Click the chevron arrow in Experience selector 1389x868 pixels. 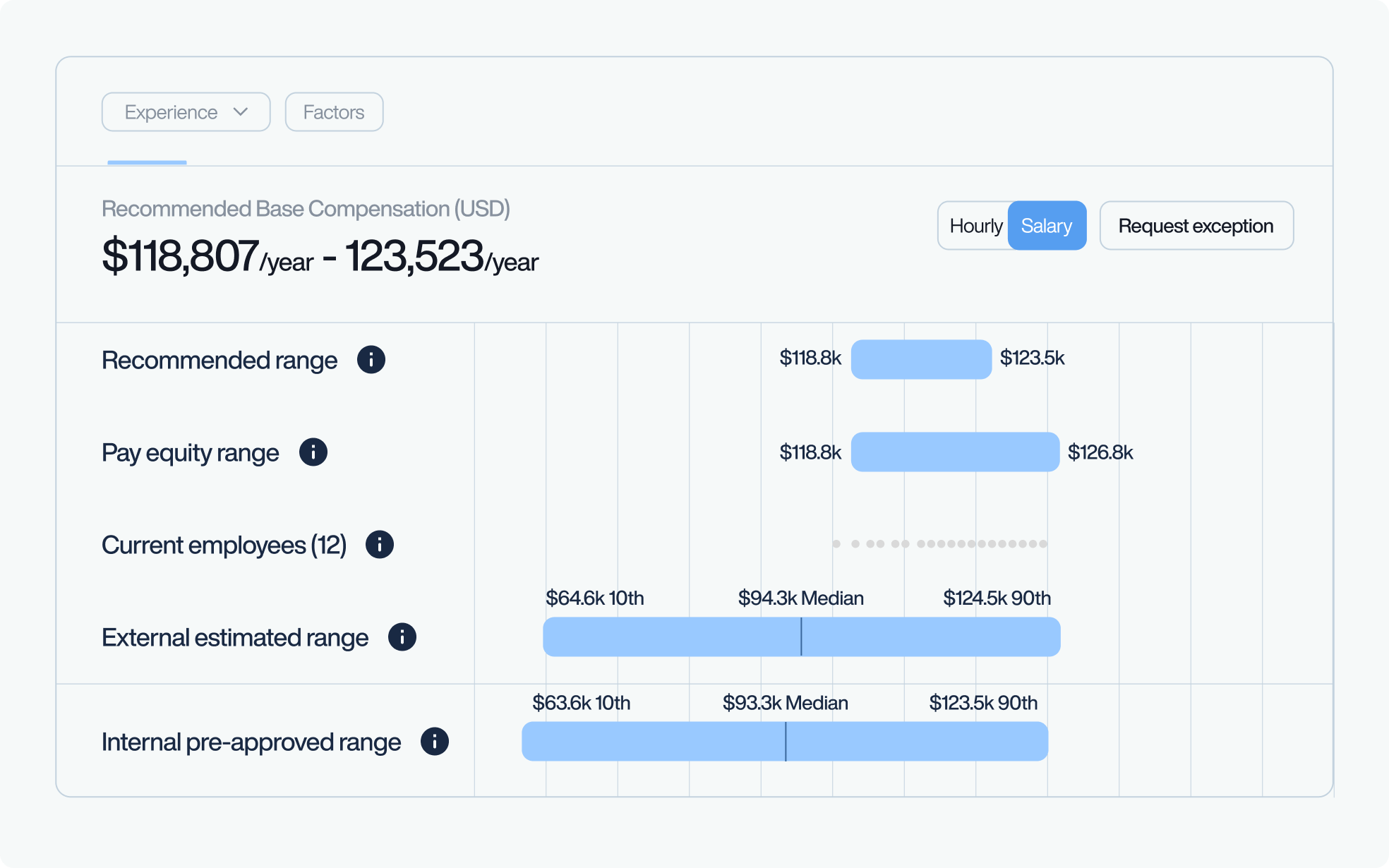click(x=241, y=112)
